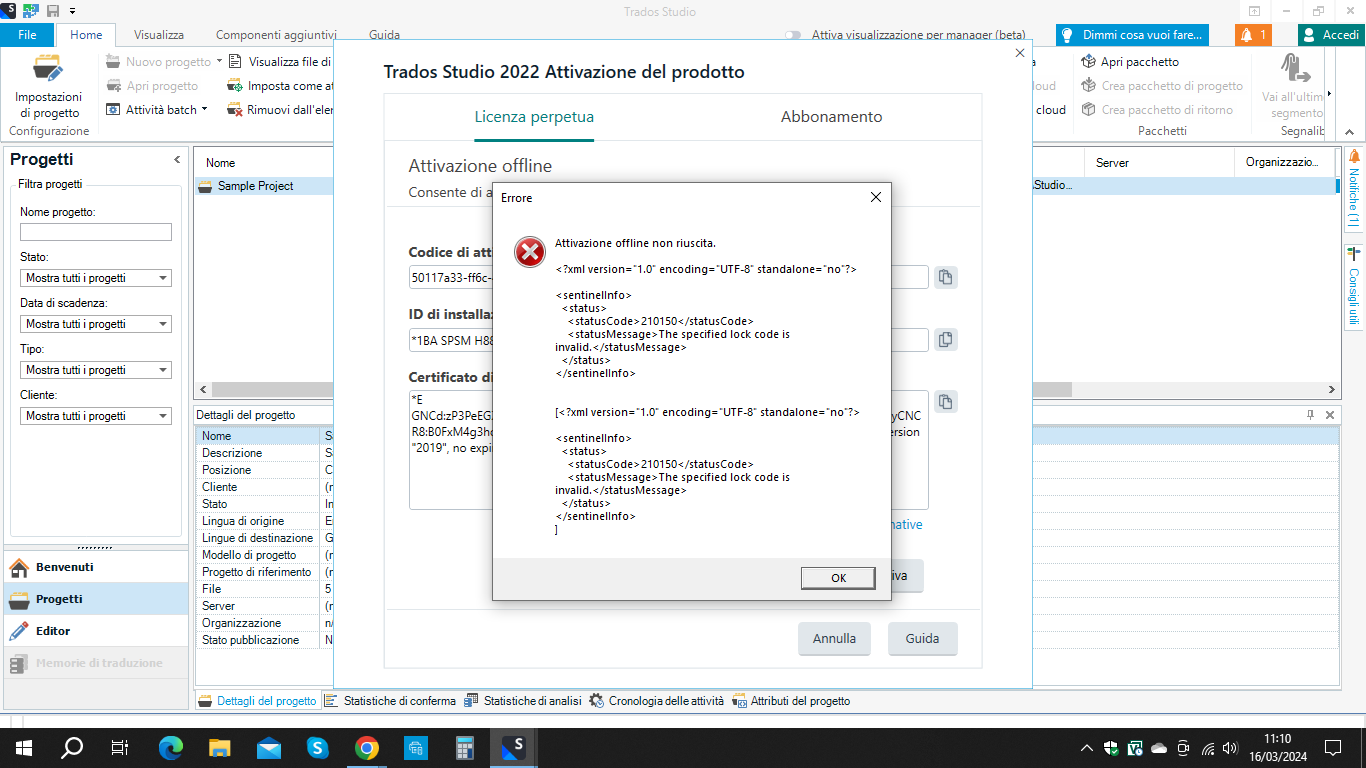Click the Guida button in activation window
Viewport: 1366px width, 768px height.
click(922, 639)
